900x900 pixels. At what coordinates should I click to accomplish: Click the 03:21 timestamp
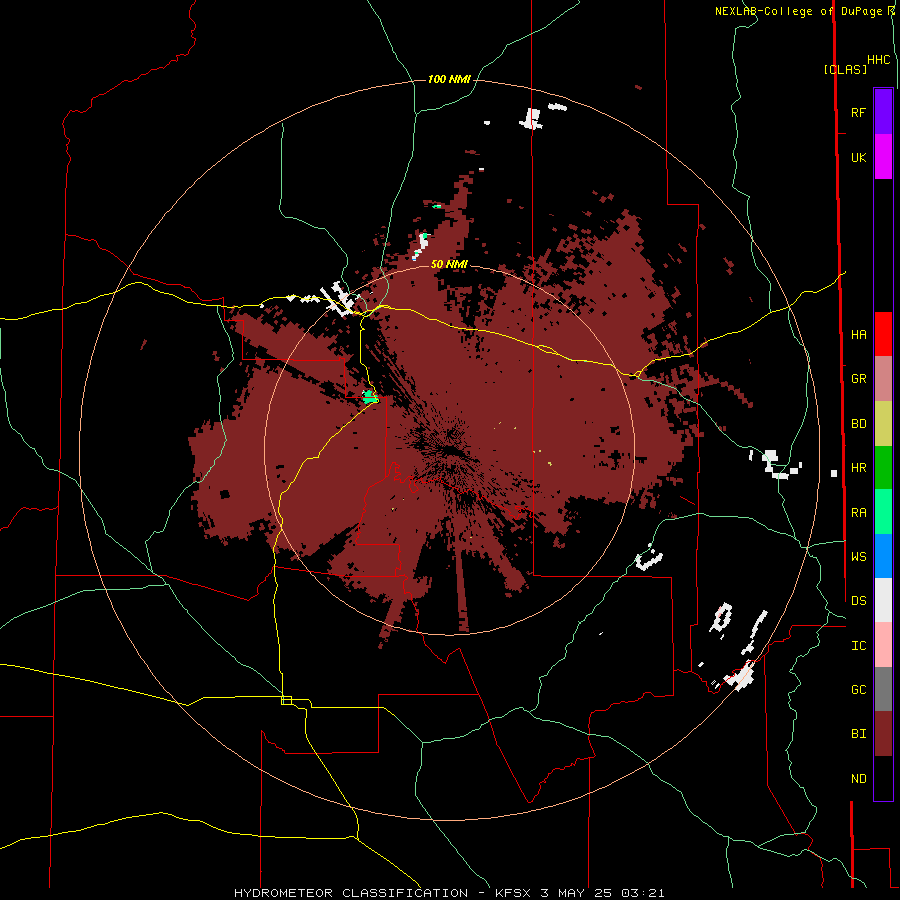click(x=643, y=893)
